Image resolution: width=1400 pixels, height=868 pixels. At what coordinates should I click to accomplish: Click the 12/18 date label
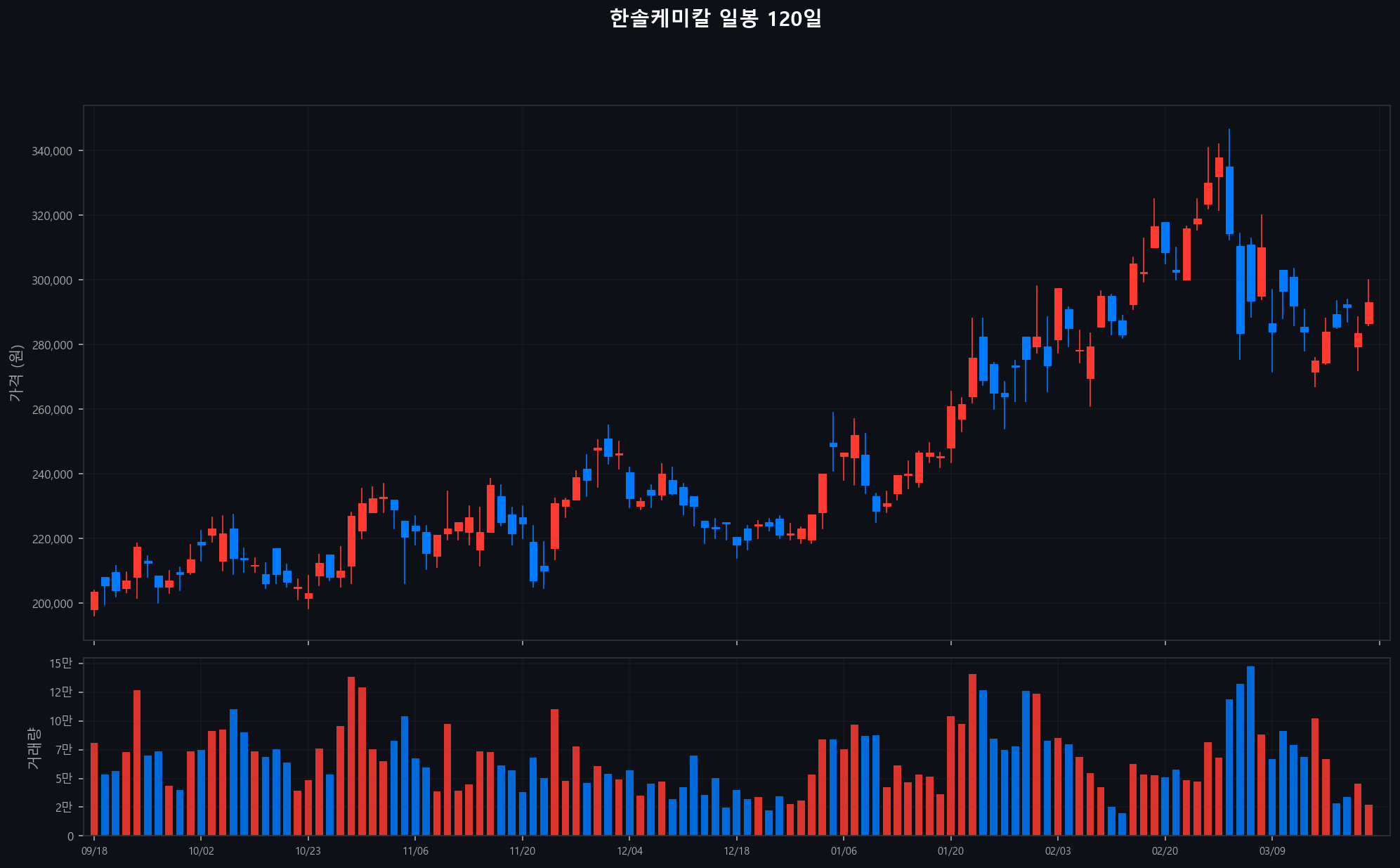(736, 851)
